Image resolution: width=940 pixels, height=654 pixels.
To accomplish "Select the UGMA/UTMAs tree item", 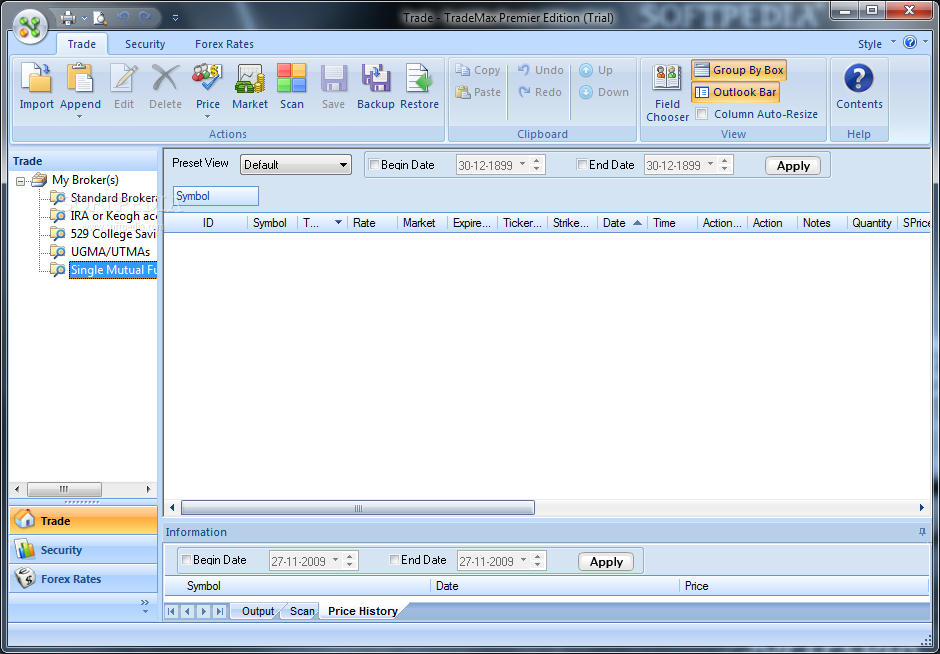I will [110, 252].
